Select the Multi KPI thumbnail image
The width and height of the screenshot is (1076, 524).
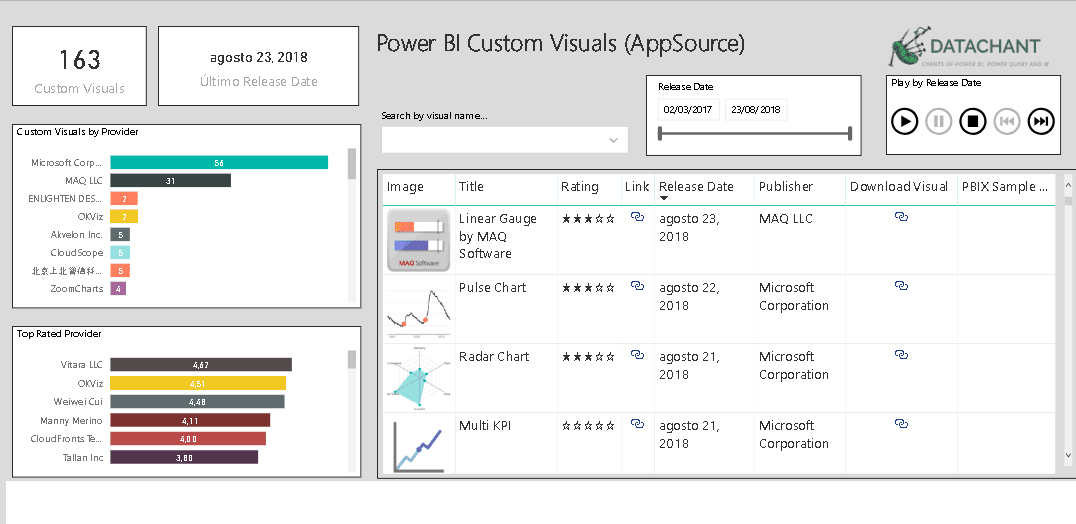[x=419, y=446]
